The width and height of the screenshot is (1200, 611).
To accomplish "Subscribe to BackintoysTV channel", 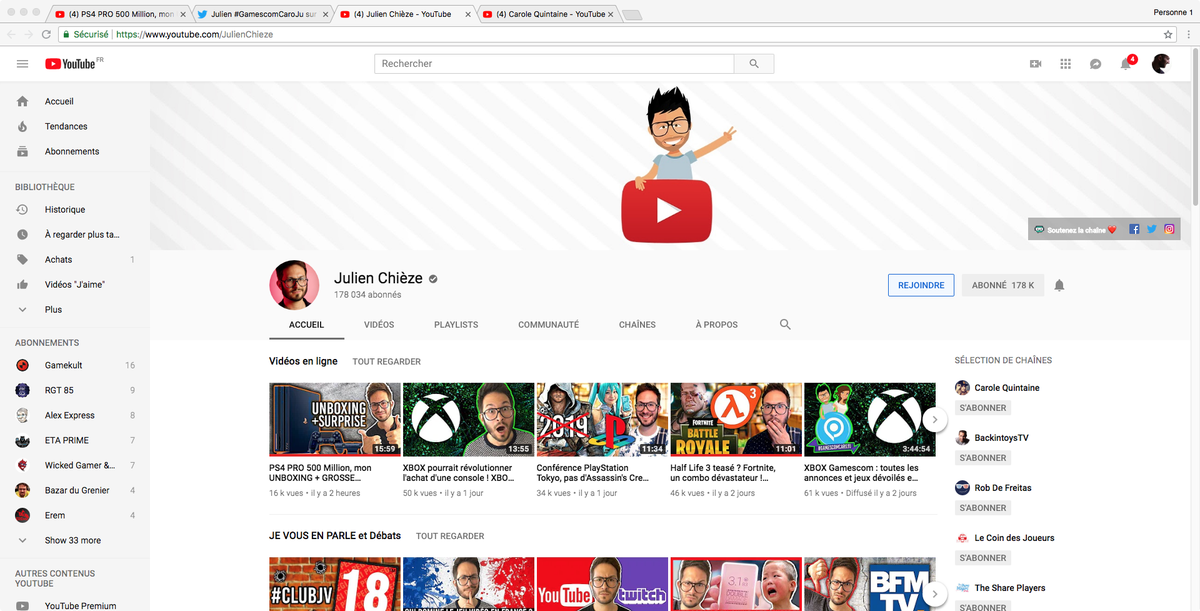I will 983,458.
